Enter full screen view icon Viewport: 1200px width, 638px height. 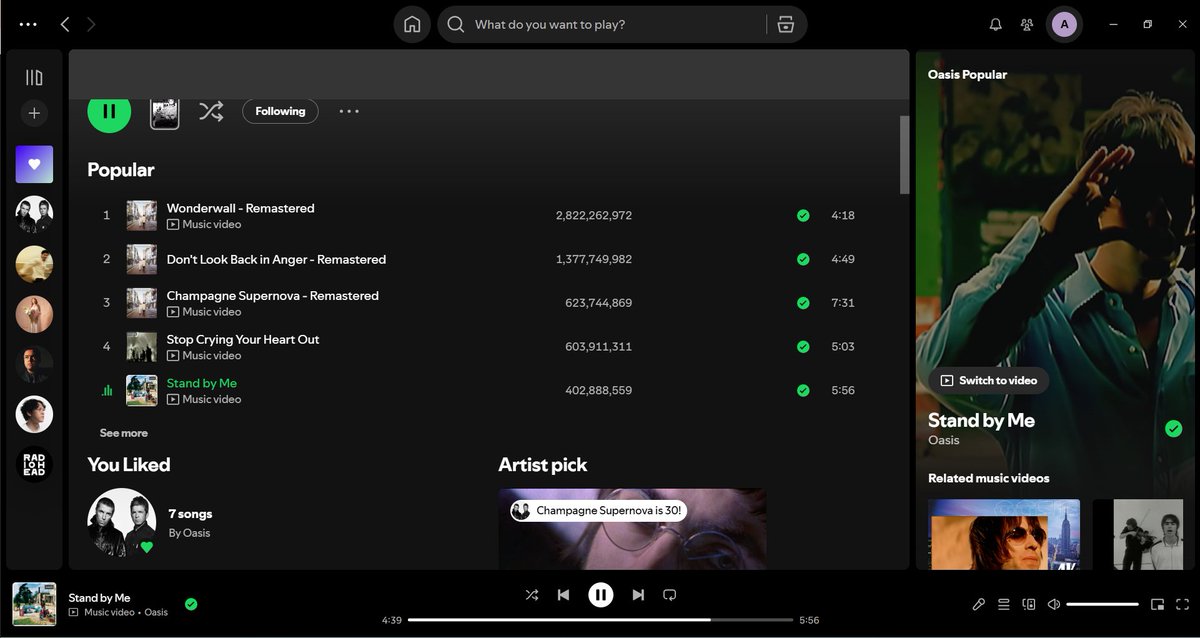point(1181,604)
